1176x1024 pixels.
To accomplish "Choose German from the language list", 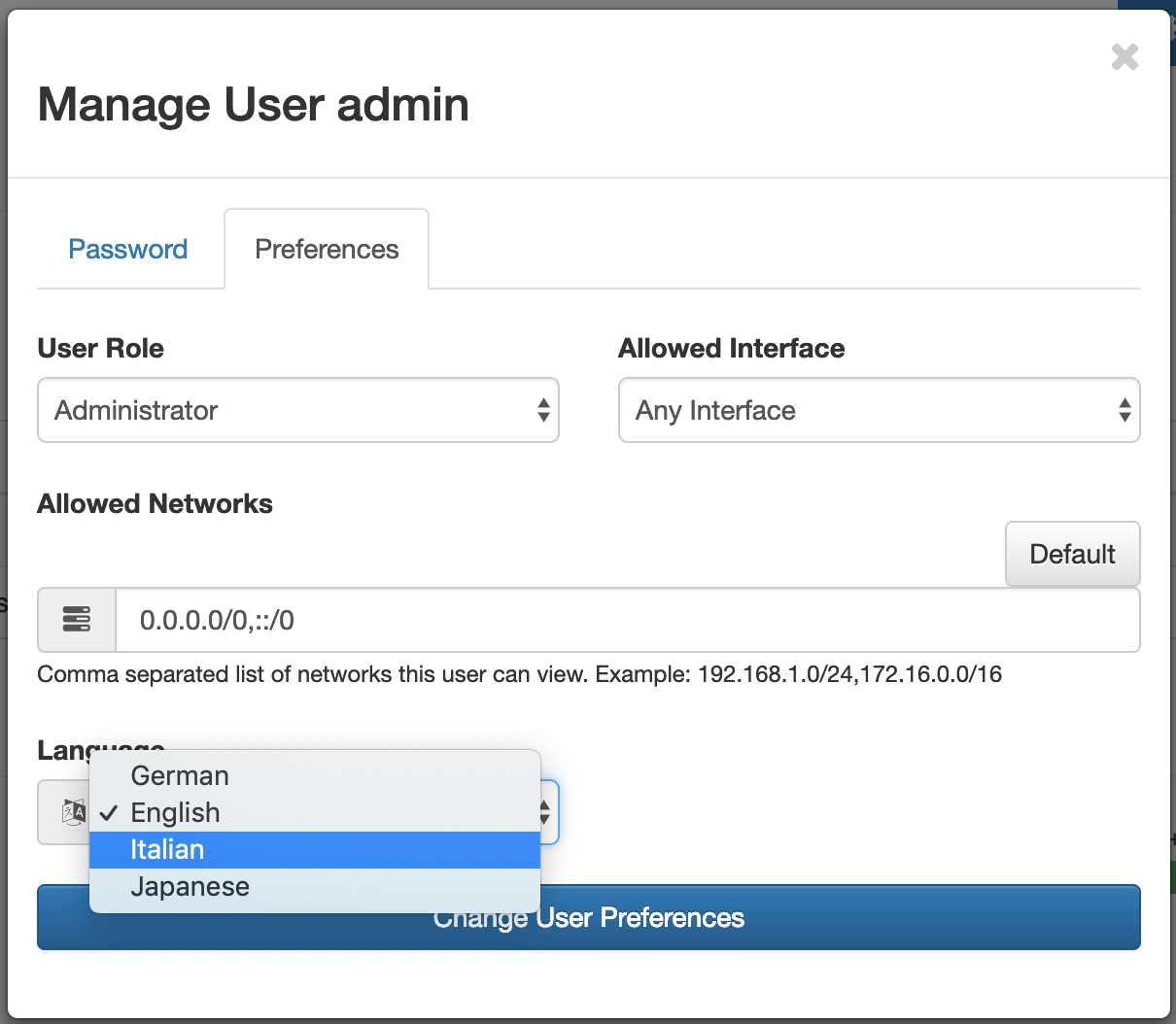I will (x=180, y=776).
